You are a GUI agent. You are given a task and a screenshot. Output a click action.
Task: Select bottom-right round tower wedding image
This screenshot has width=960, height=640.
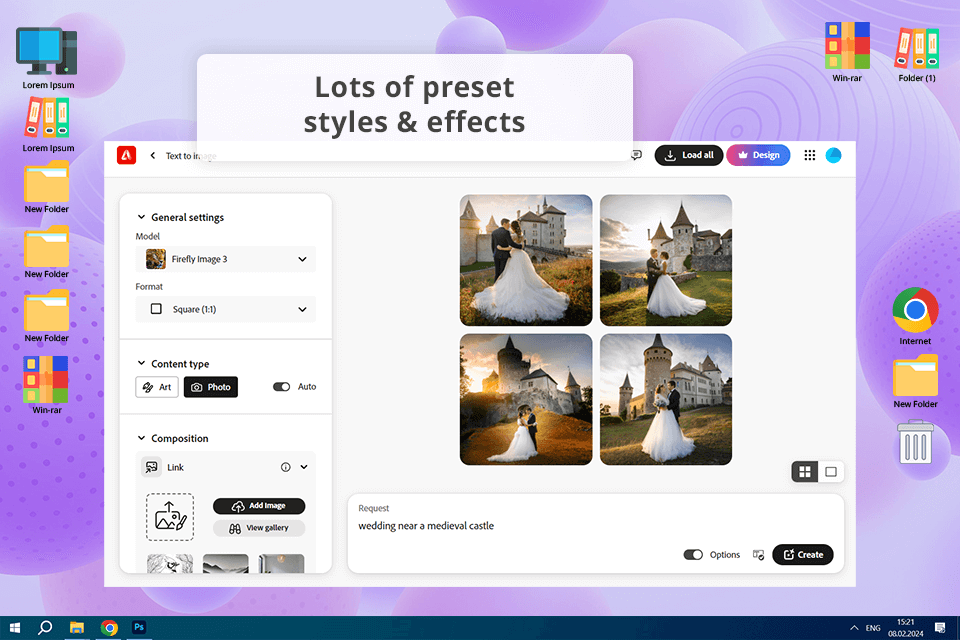coord(666,399)
